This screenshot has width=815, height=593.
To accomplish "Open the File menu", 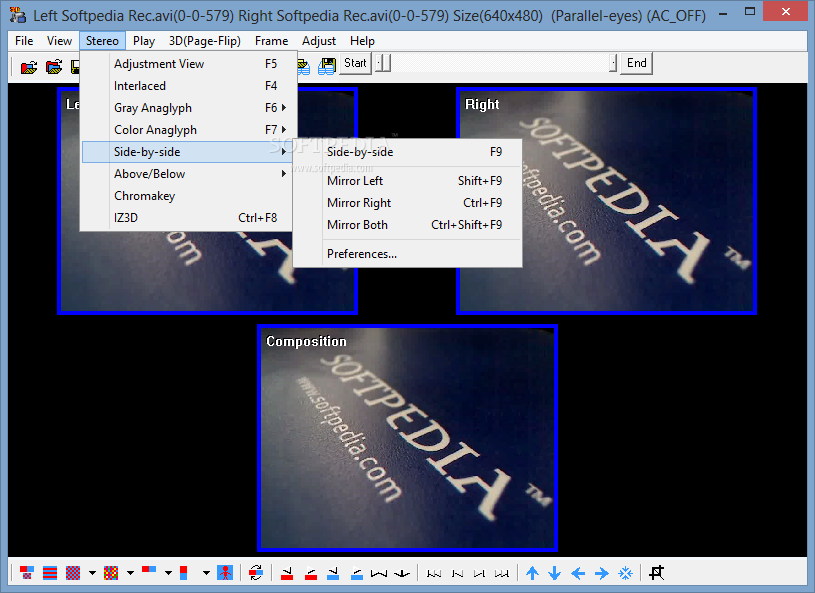I will [24, 41].
